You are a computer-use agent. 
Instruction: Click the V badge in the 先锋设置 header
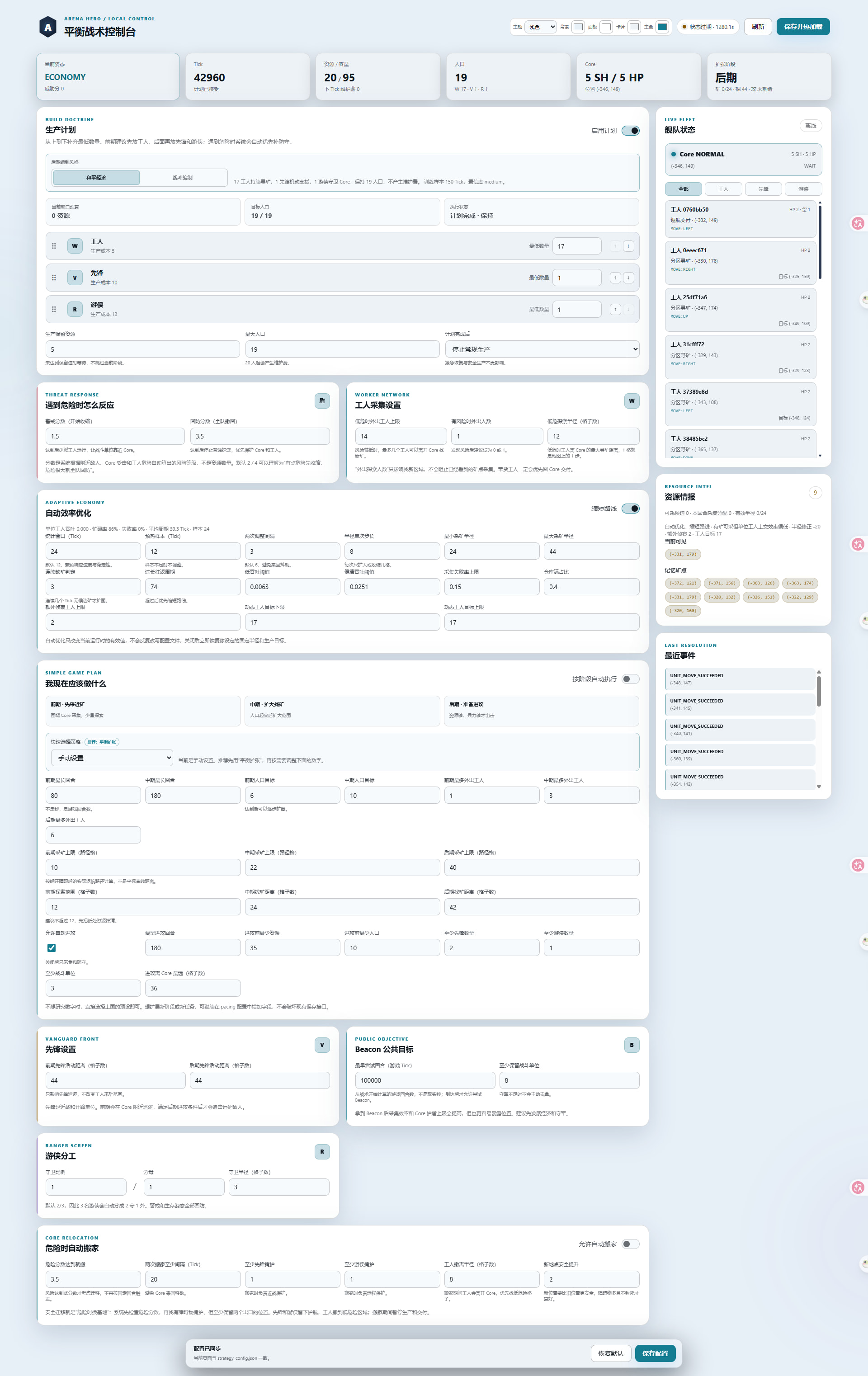pos(322,1045)
